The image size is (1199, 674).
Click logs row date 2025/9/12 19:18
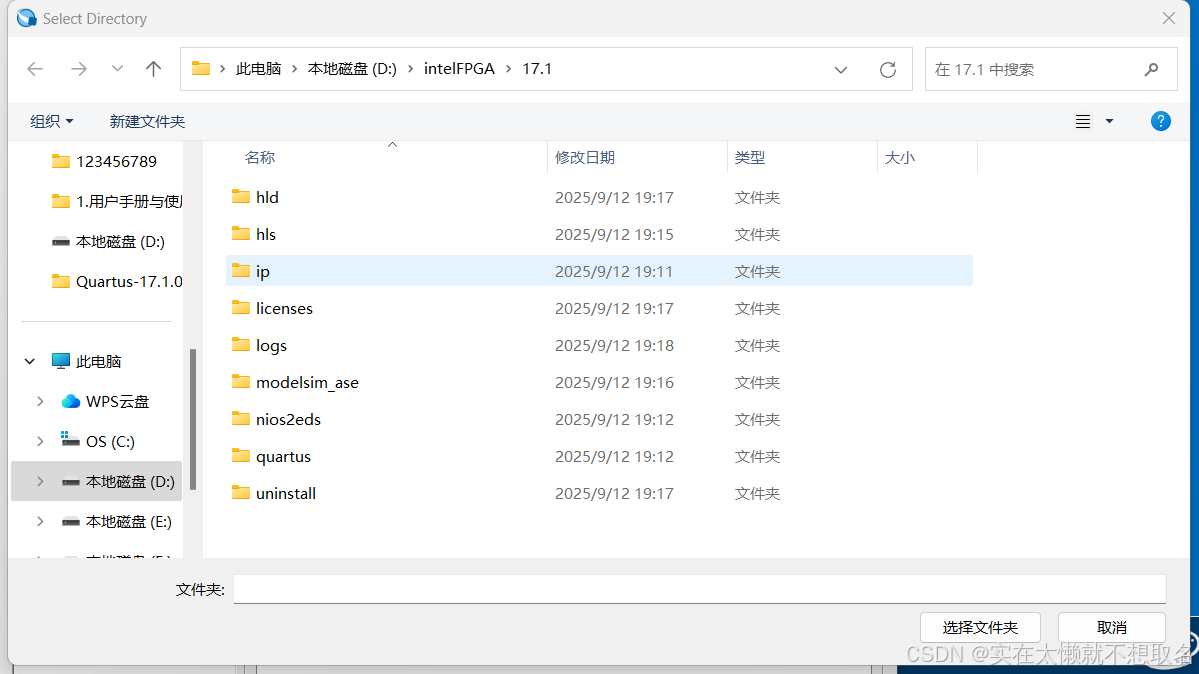point(614,346)
